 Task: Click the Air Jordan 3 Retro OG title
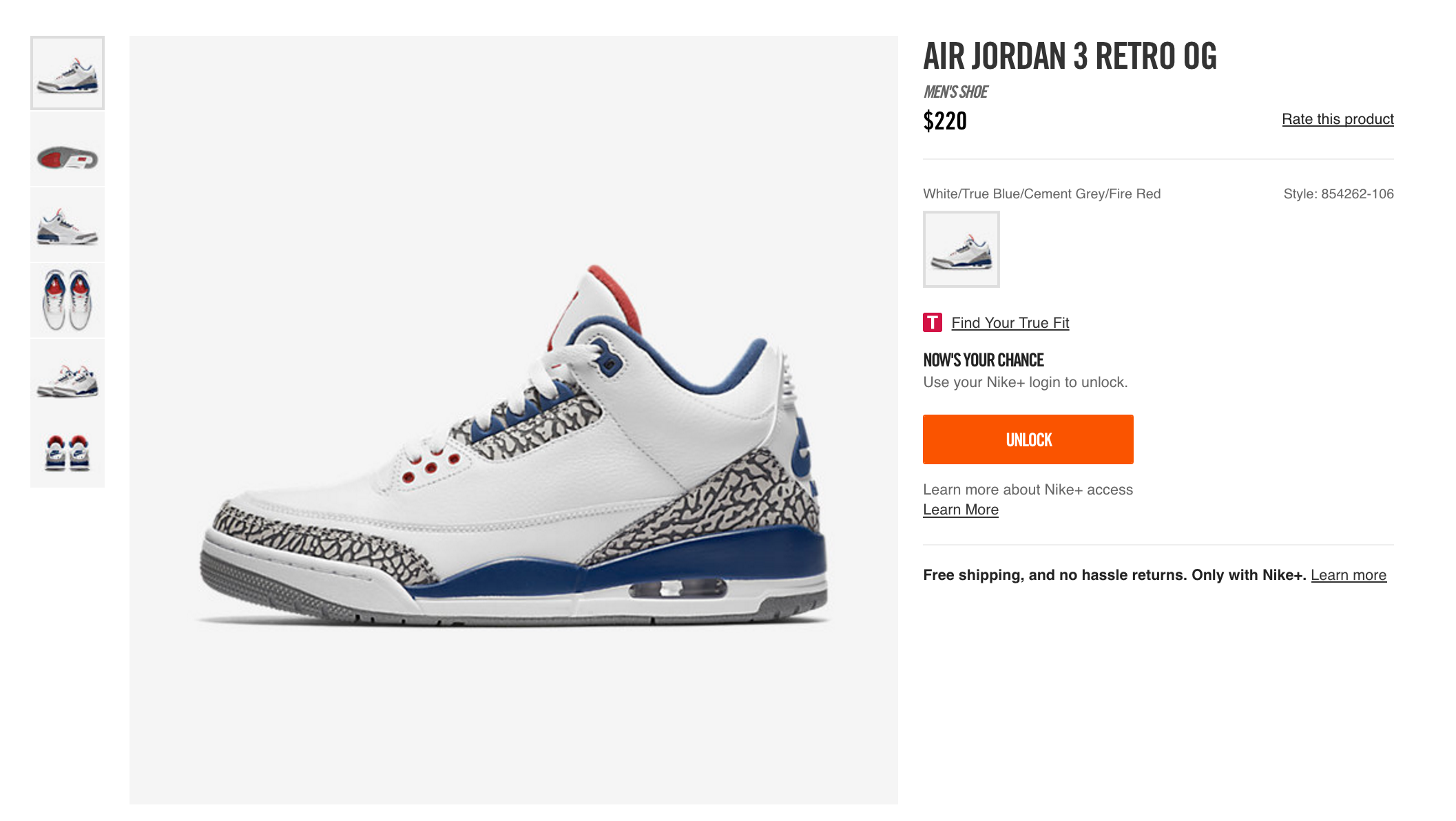(x=1070, y=56)
